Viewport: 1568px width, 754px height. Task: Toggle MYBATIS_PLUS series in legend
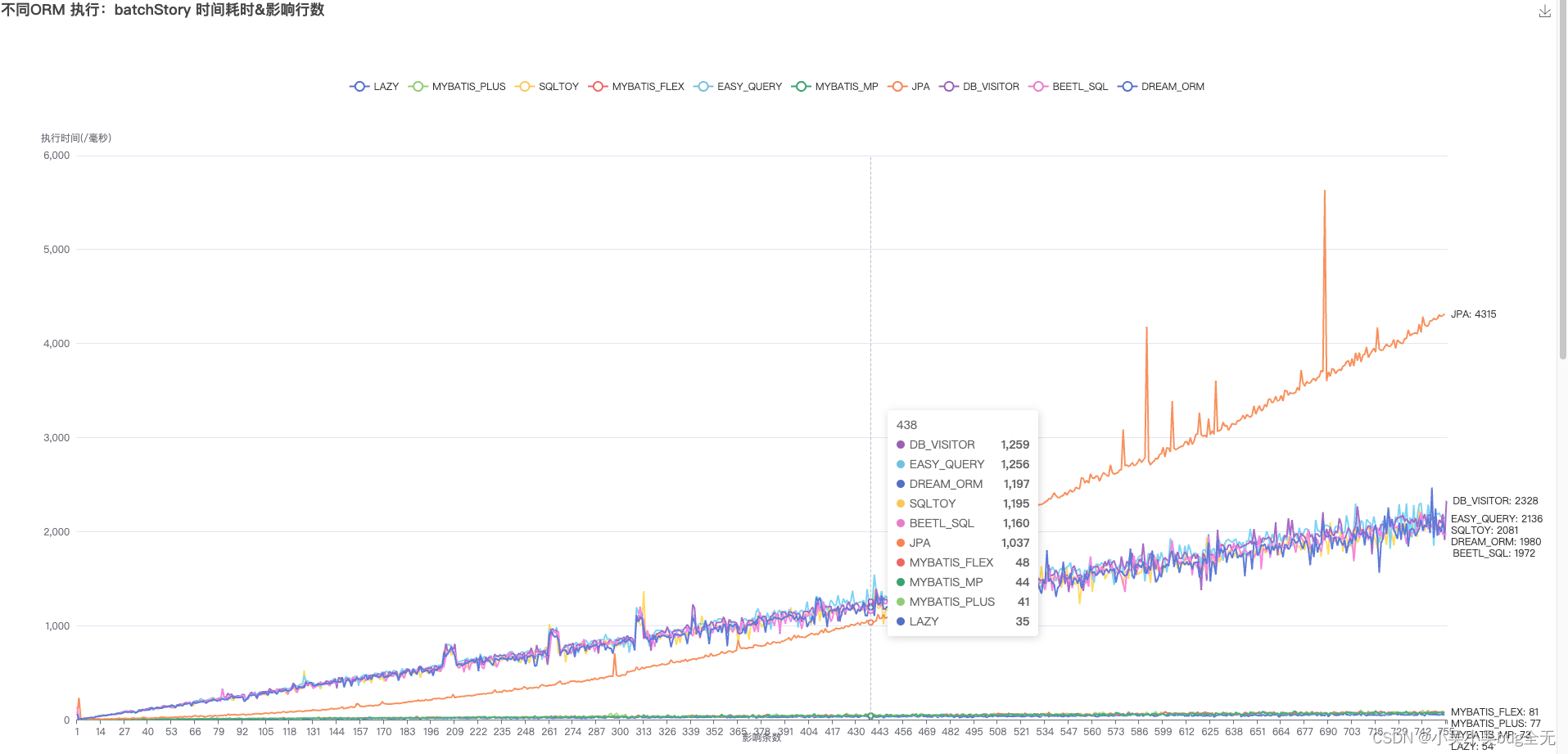(x=457, y=87)
